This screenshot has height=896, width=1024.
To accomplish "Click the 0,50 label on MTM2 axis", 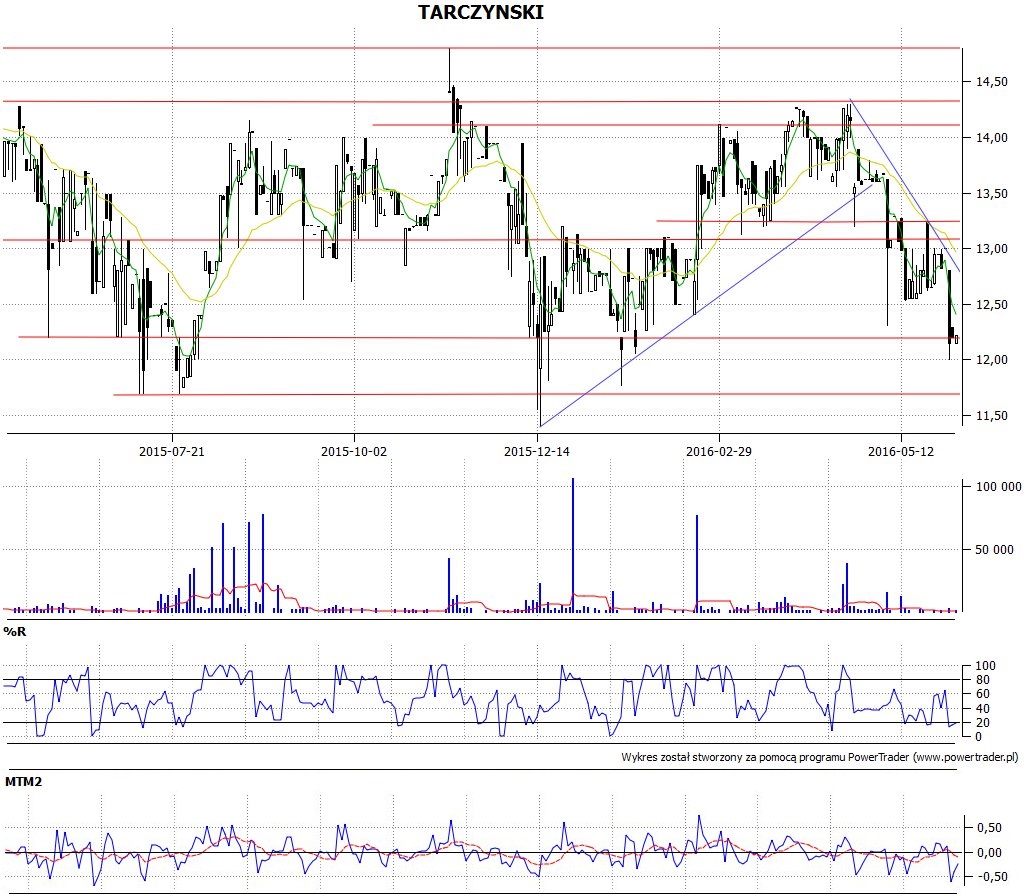I will click(989, 827).
